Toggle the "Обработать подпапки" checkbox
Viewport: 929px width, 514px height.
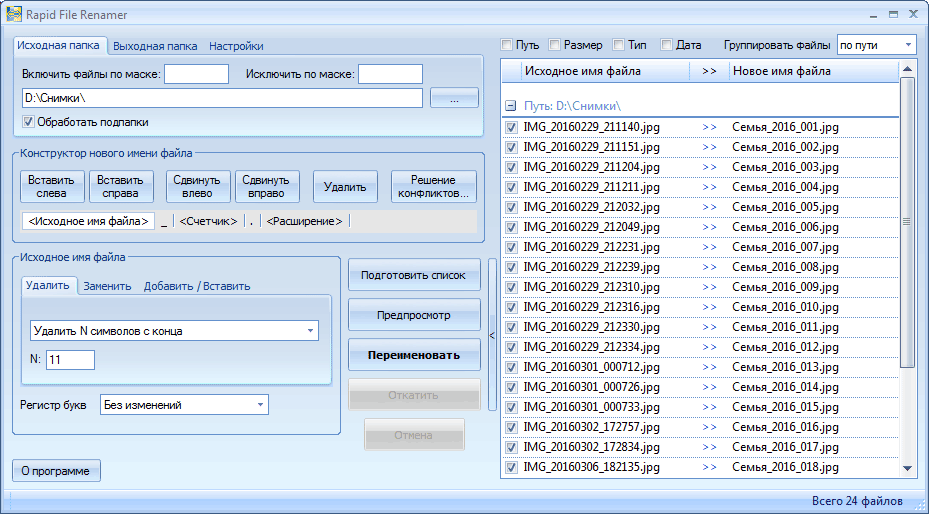(x=28, y=122)
